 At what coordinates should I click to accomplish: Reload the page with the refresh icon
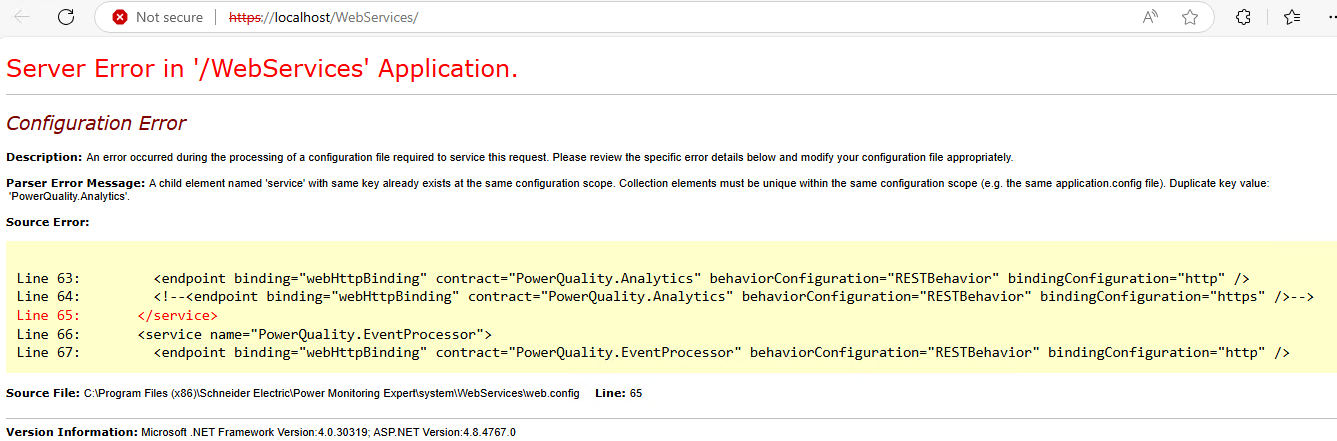tap(66, 17)
